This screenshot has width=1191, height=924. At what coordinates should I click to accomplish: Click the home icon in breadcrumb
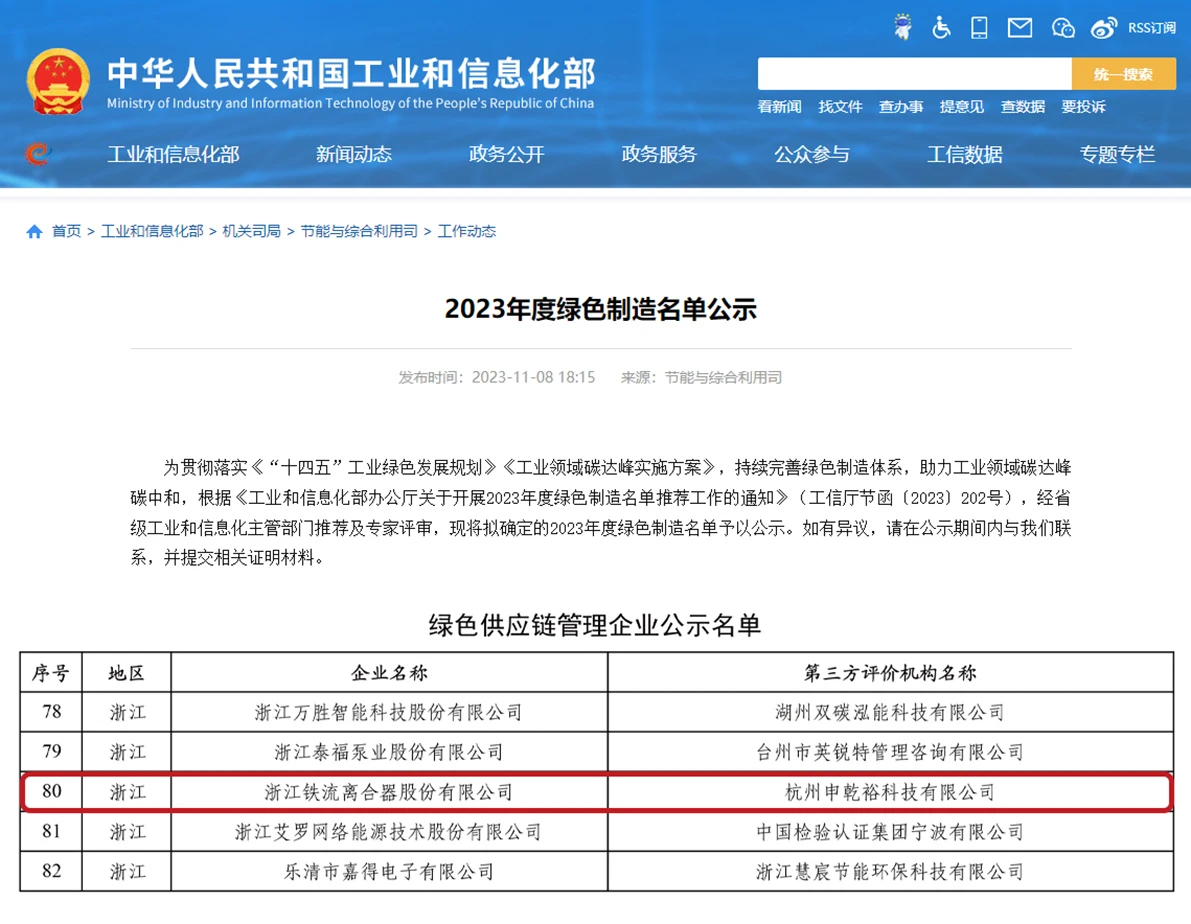[33, 230]
